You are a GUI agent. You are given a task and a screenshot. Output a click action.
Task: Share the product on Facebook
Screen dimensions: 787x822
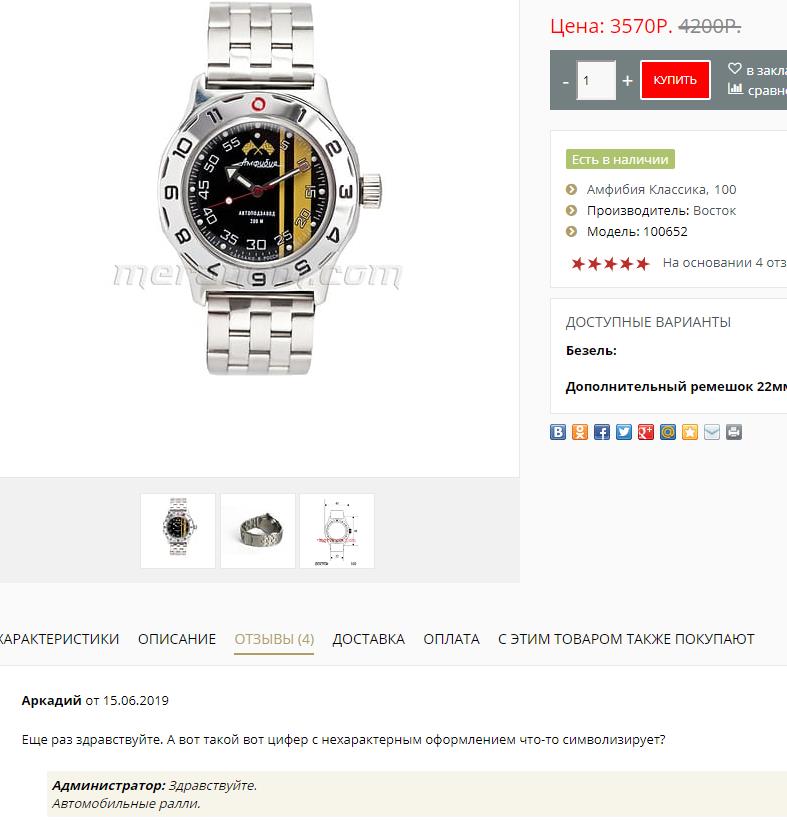pyautogui.click(x=602, y=432)
